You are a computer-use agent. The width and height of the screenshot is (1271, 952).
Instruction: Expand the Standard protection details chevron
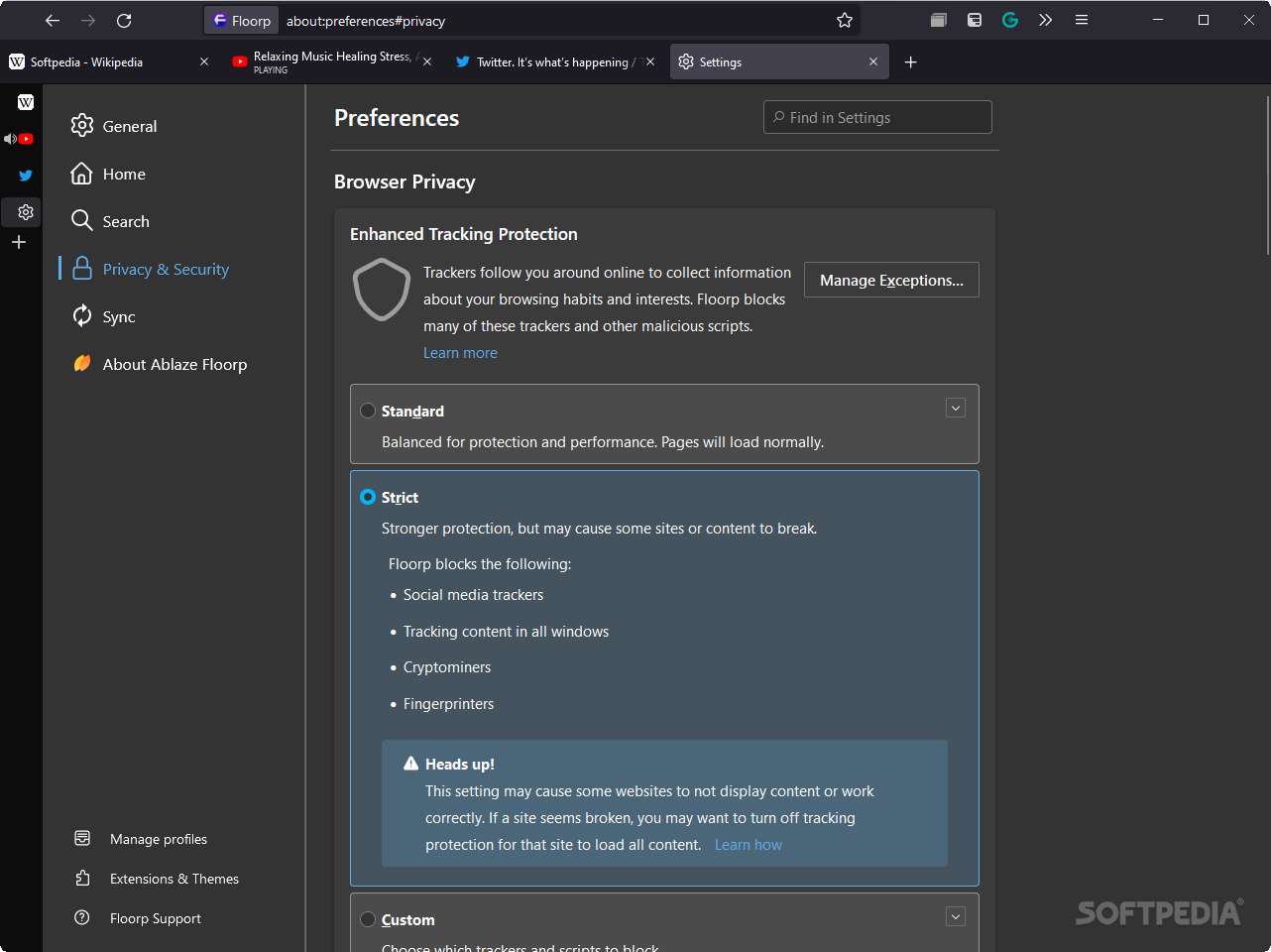pyautogui.click(x=956, y=408)
